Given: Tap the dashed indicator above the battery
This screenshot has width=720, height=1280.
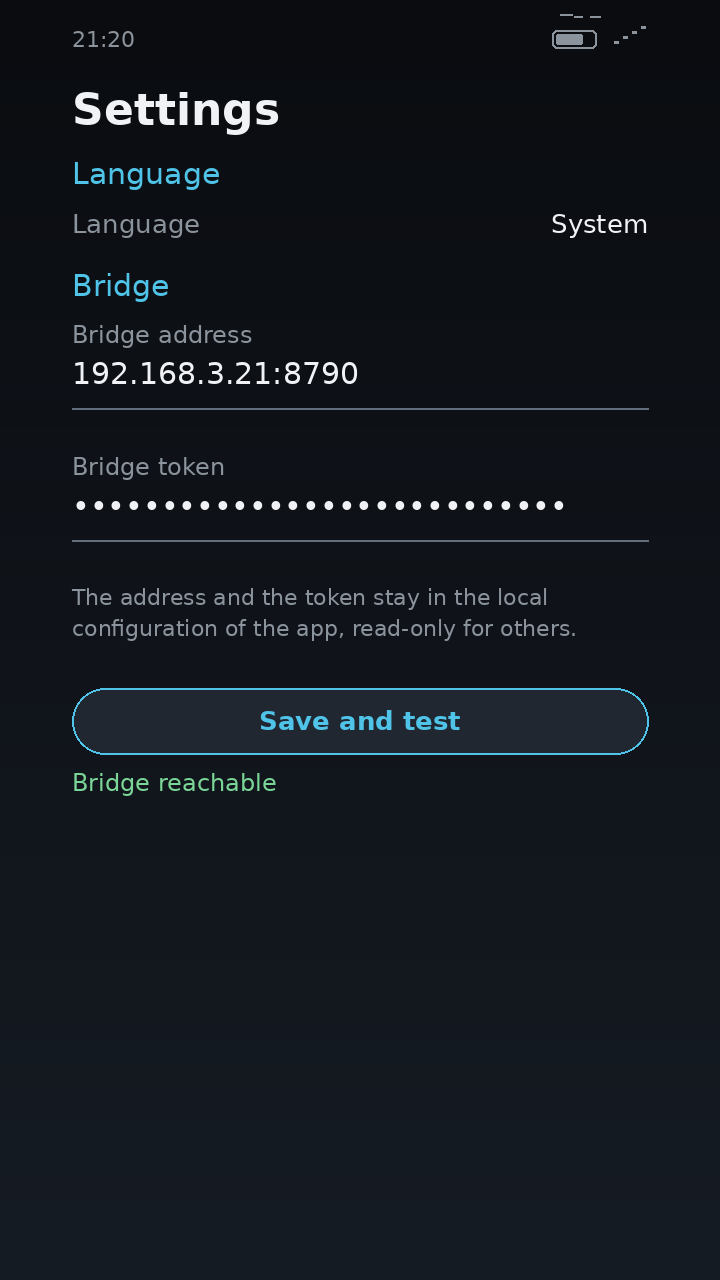Looking at the screenshot, I should click(580, 16).
